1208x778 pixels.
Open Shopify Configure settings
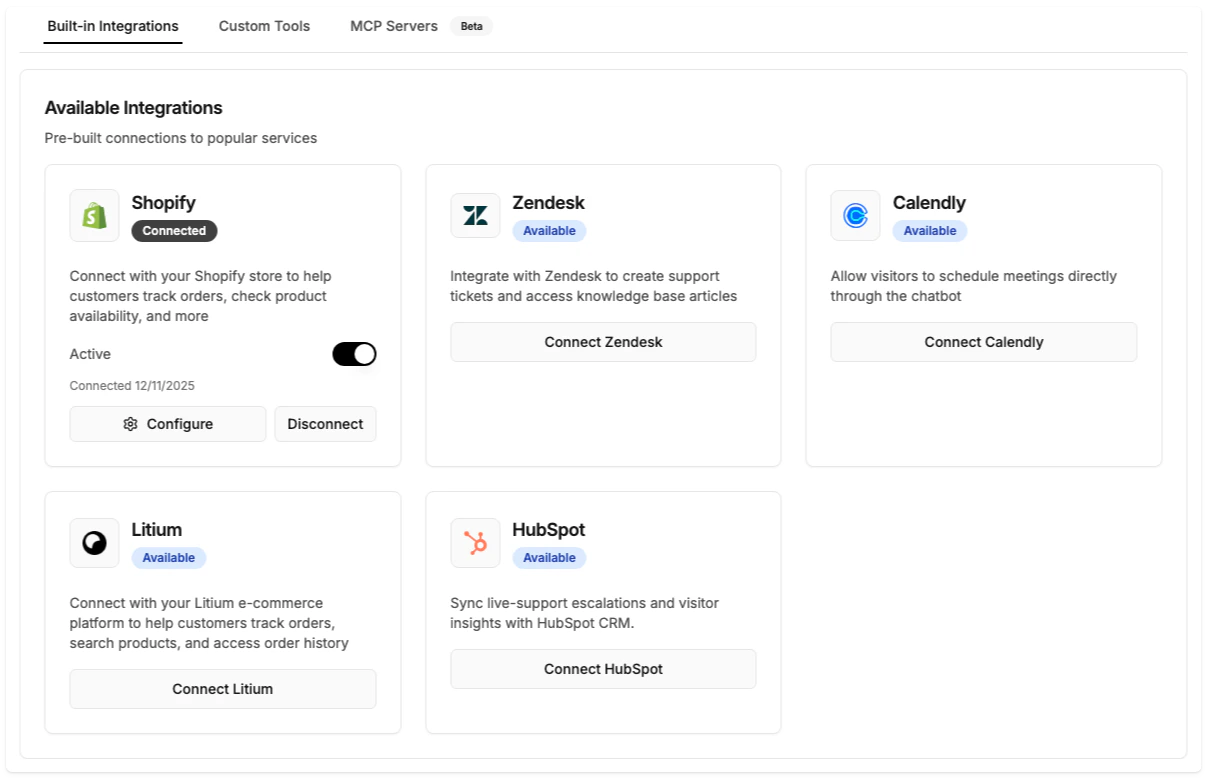(167, 423)
